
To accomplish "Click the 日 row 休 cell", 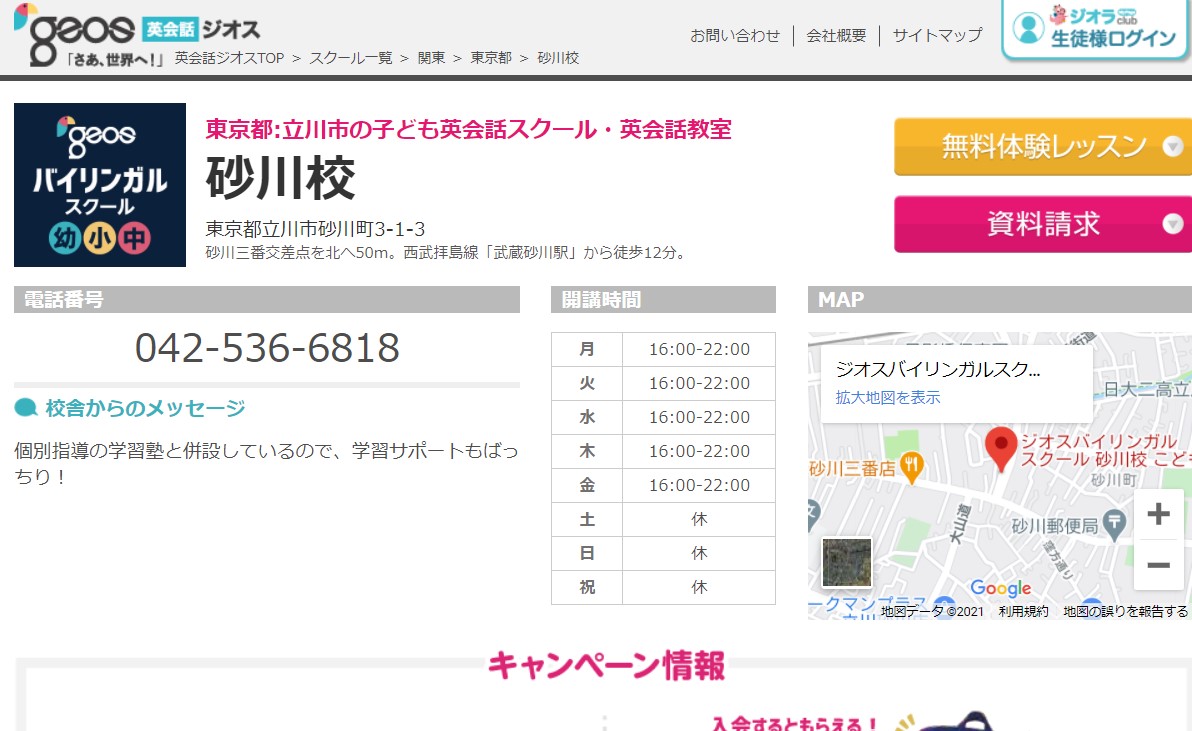I will (x=699, y=553).
